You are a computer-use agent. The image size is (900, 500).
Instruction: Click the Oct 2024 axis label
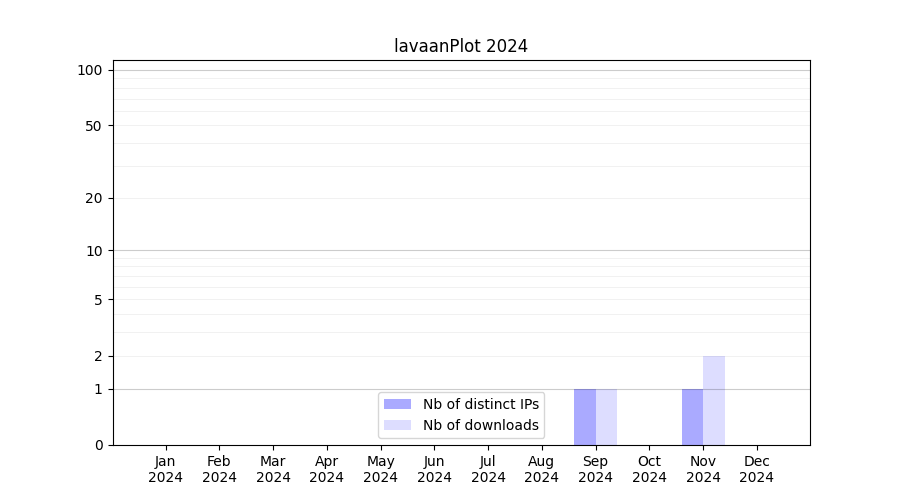(x=649, y=469)
